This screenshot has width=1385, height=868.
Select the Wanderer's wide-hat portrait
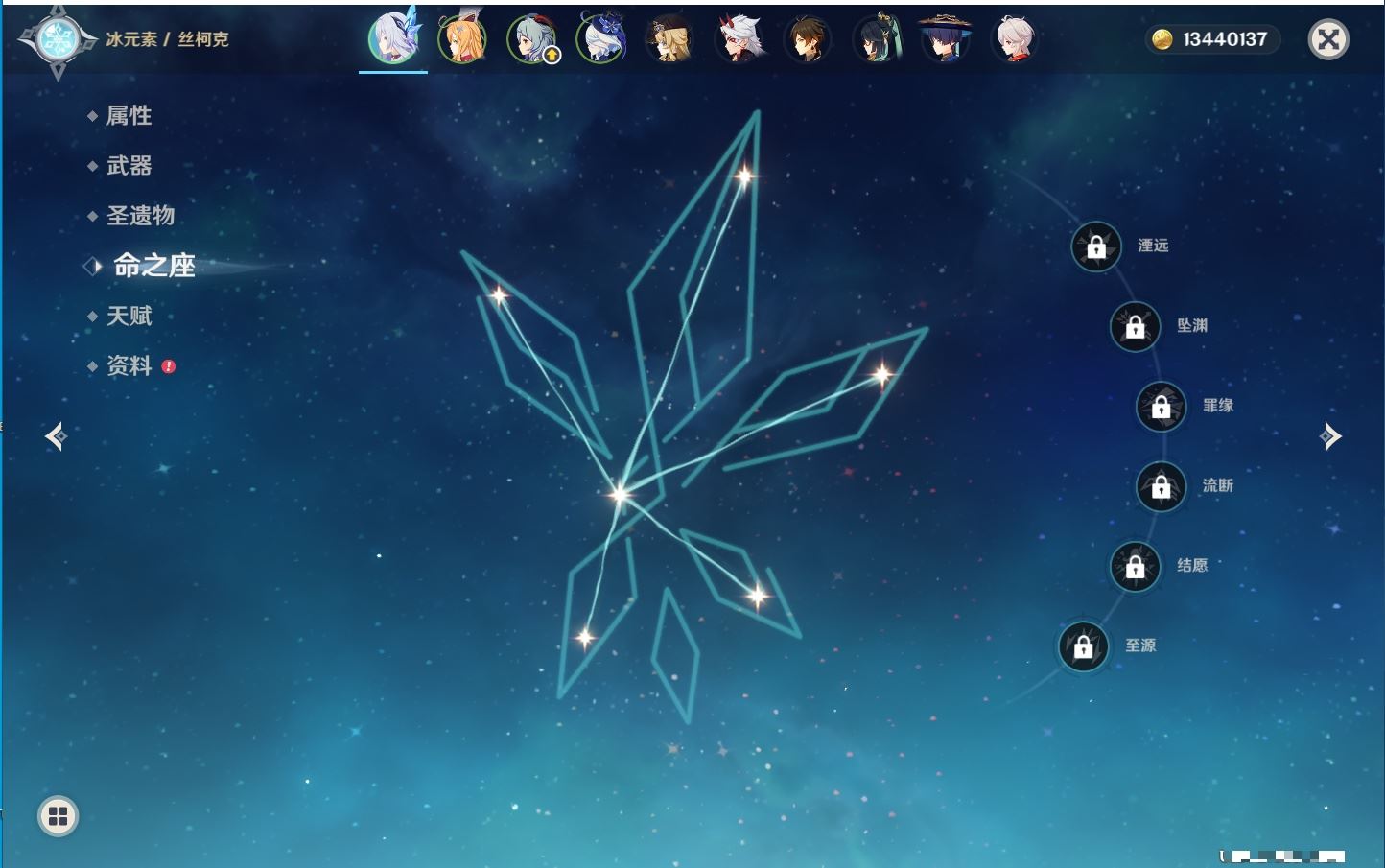(946, 39)
